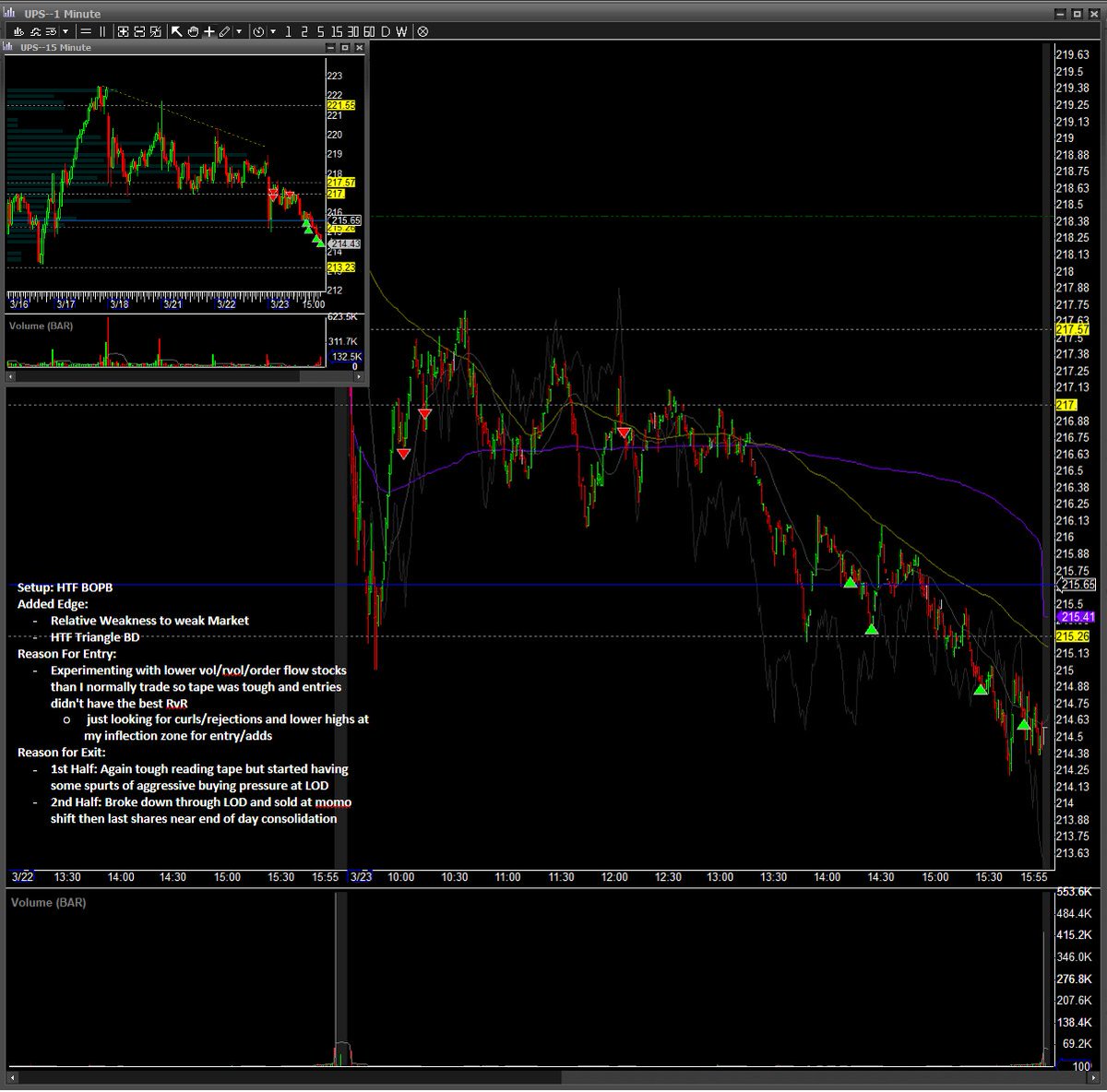Click the clock time-range icon

tap(258, 31)
